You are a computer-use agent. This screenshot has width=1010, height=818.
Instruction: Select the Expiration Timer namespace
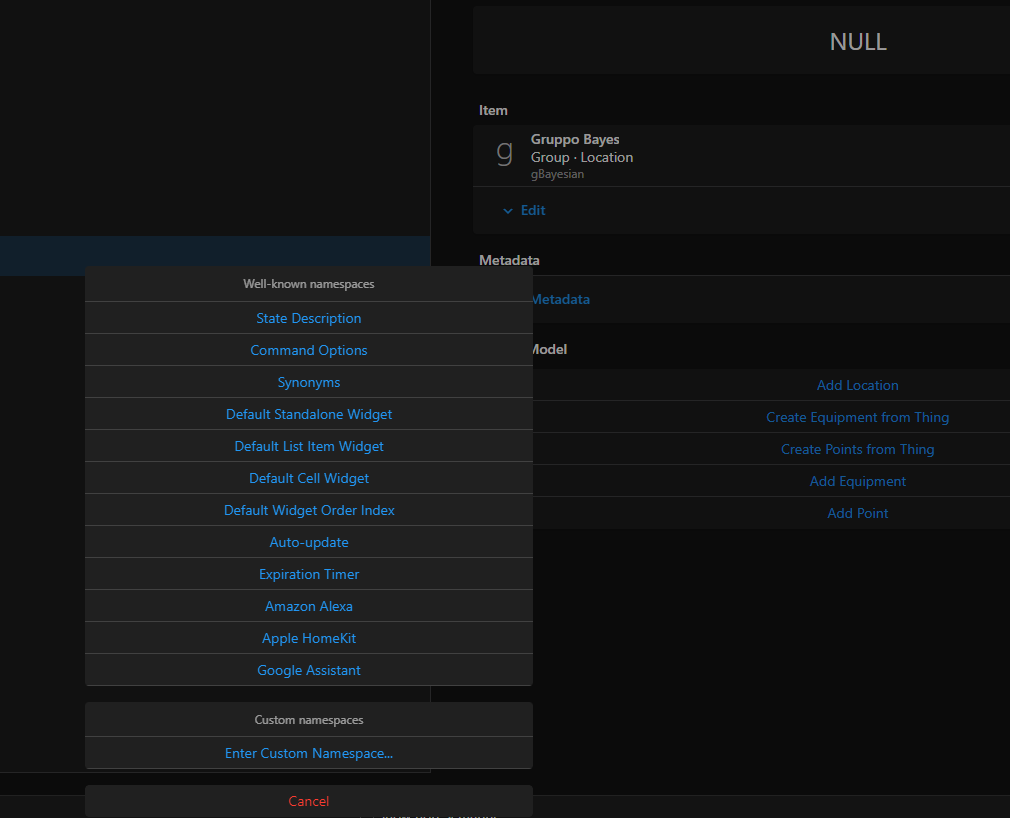pyautogui.click(x=308, y=573)
